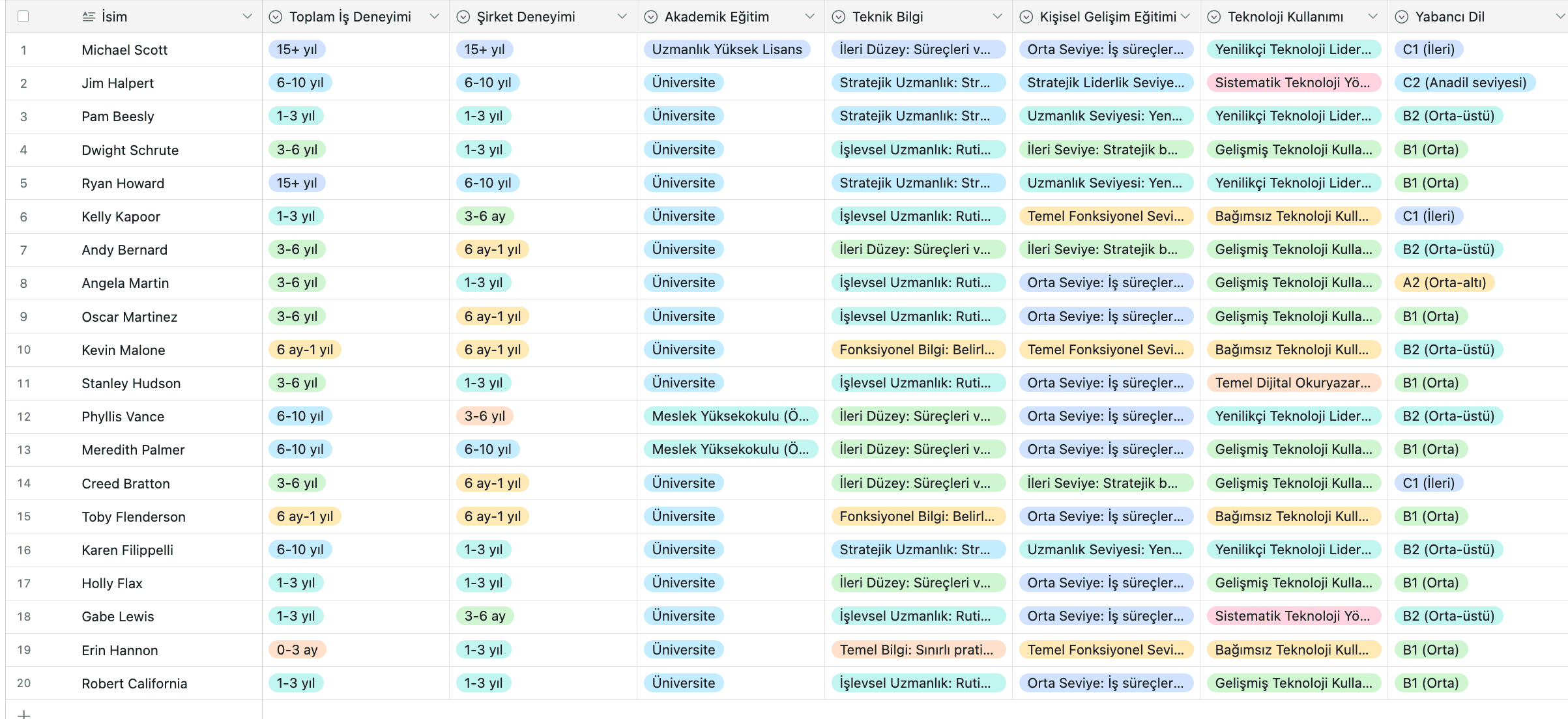The width and height of the screenshot is (1568, 719).
Task: Click single-select icon beside Teknik Bilgi
Action: pos(839,17)
